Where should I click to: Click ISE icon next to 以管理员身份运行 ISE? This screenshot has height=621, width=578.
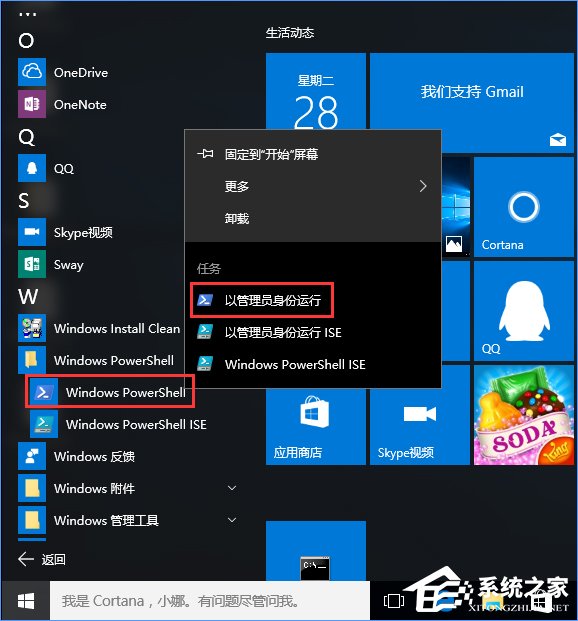(205, 332)
